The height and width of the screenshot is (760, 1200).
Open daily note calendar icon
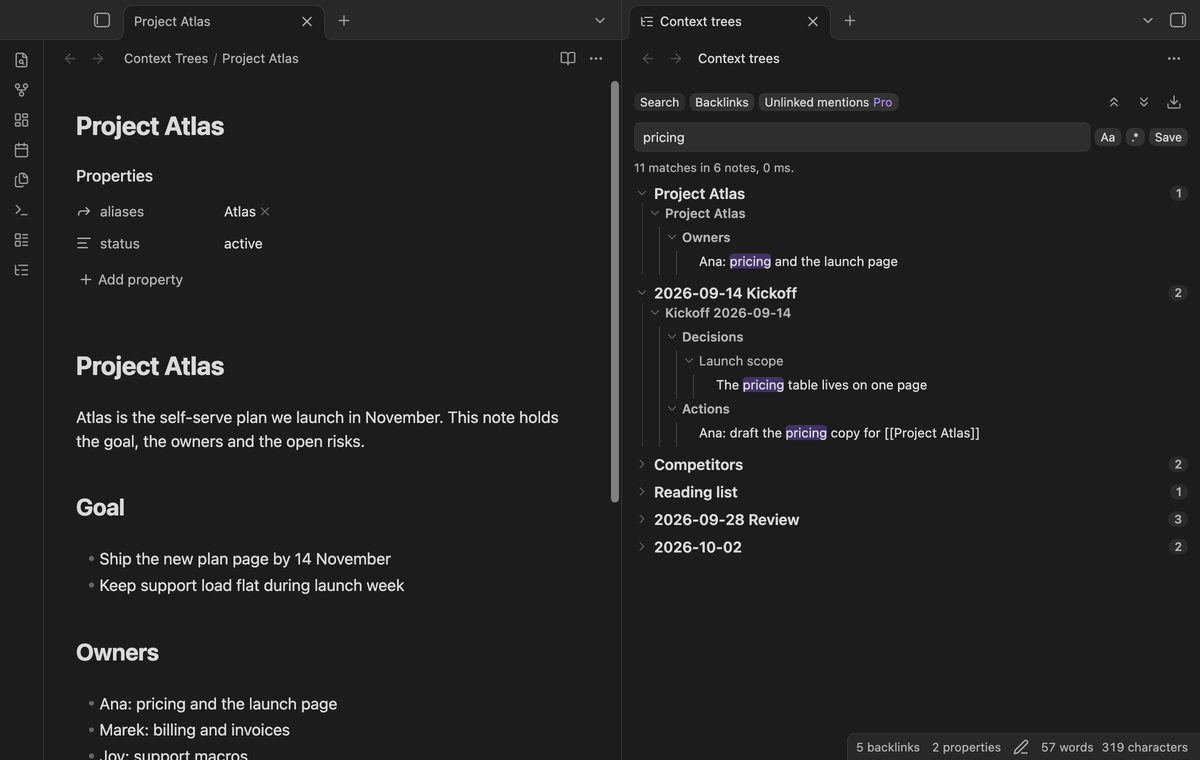pyautogui.click(x=21, y=150)
